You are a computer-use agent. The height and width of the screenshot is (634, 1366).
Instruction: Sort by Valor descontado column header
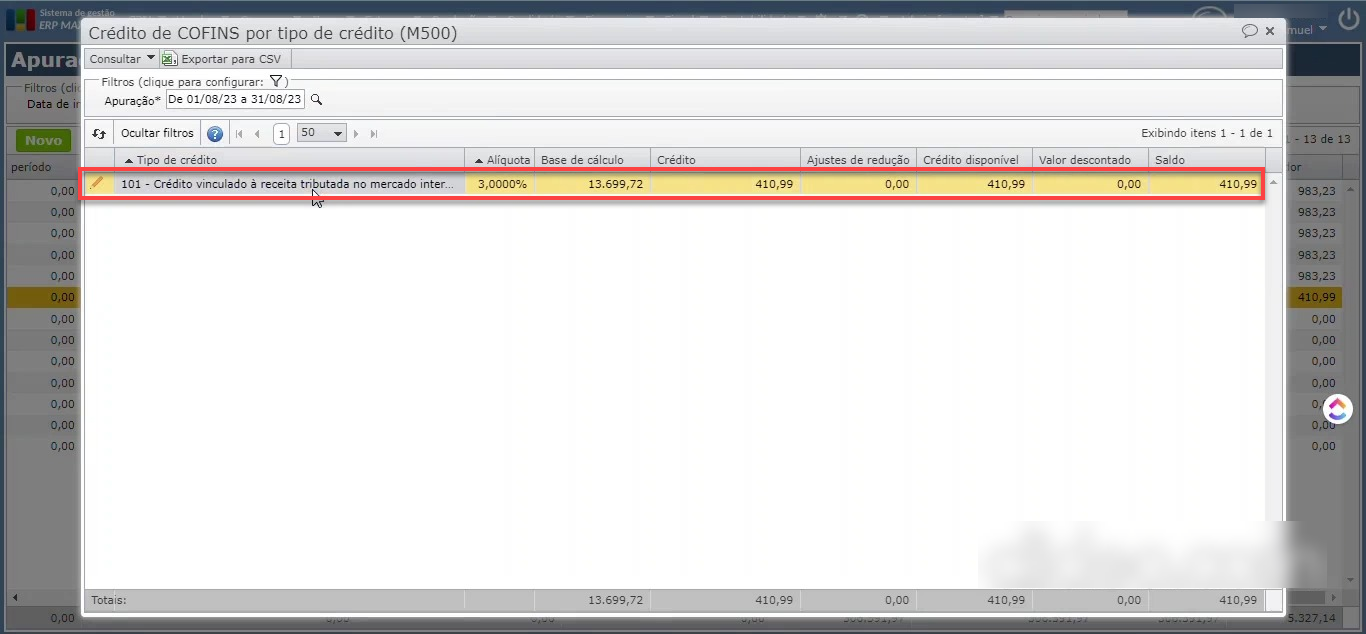[1090, 160]
